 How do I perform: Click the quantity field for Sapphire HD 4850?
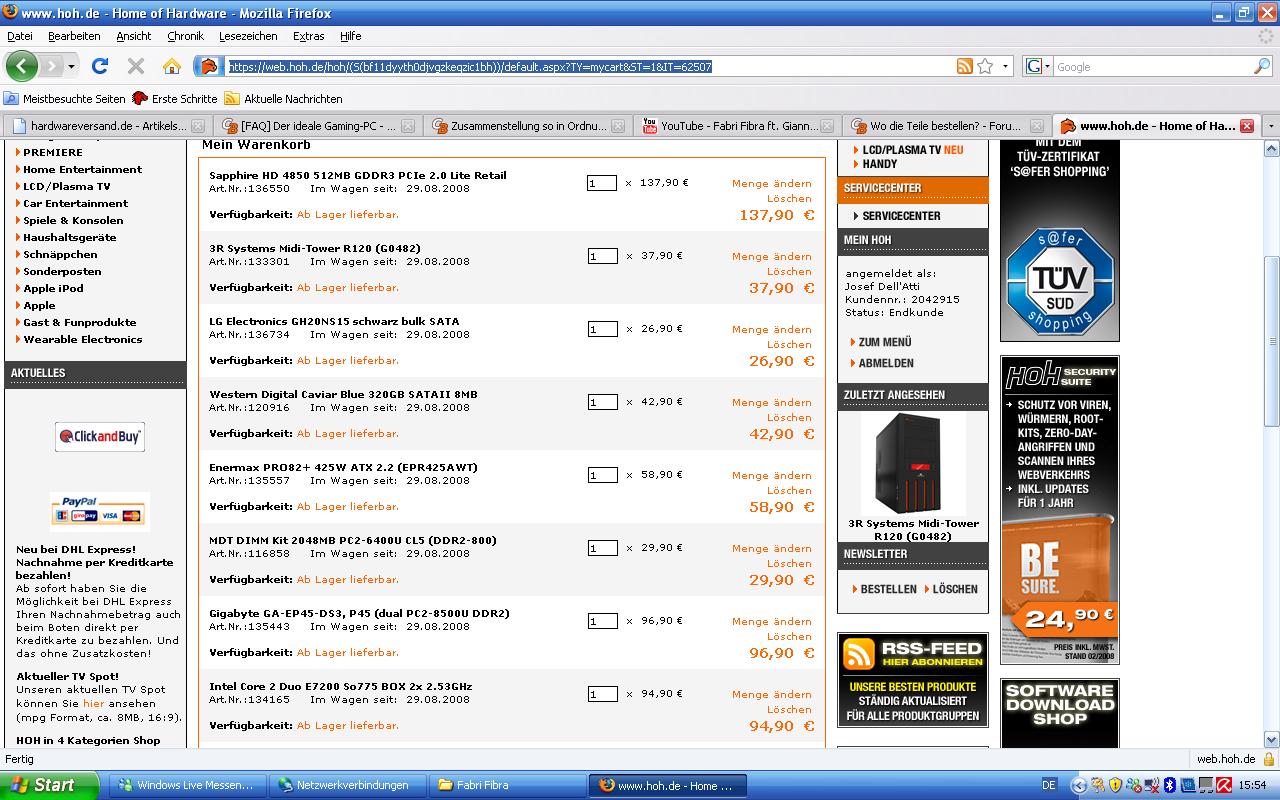click(602, 183)
